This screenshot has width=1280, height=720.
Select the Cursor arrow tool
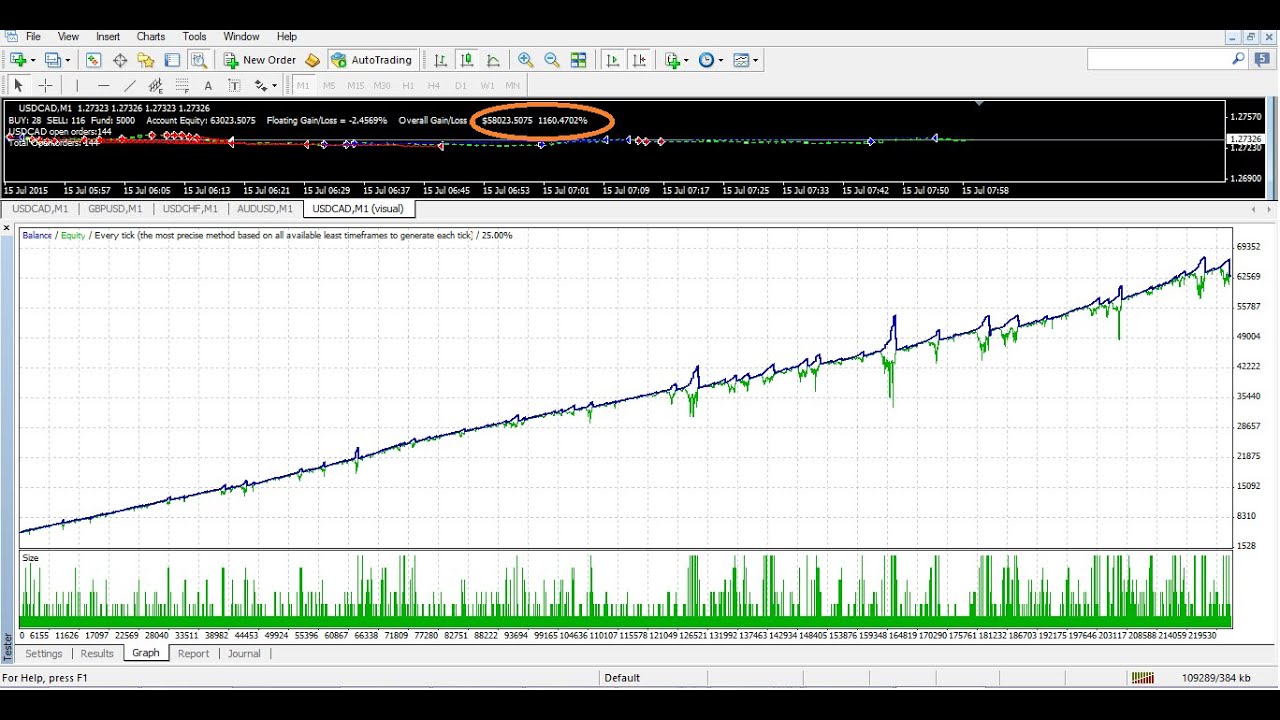tap(18, 86)
